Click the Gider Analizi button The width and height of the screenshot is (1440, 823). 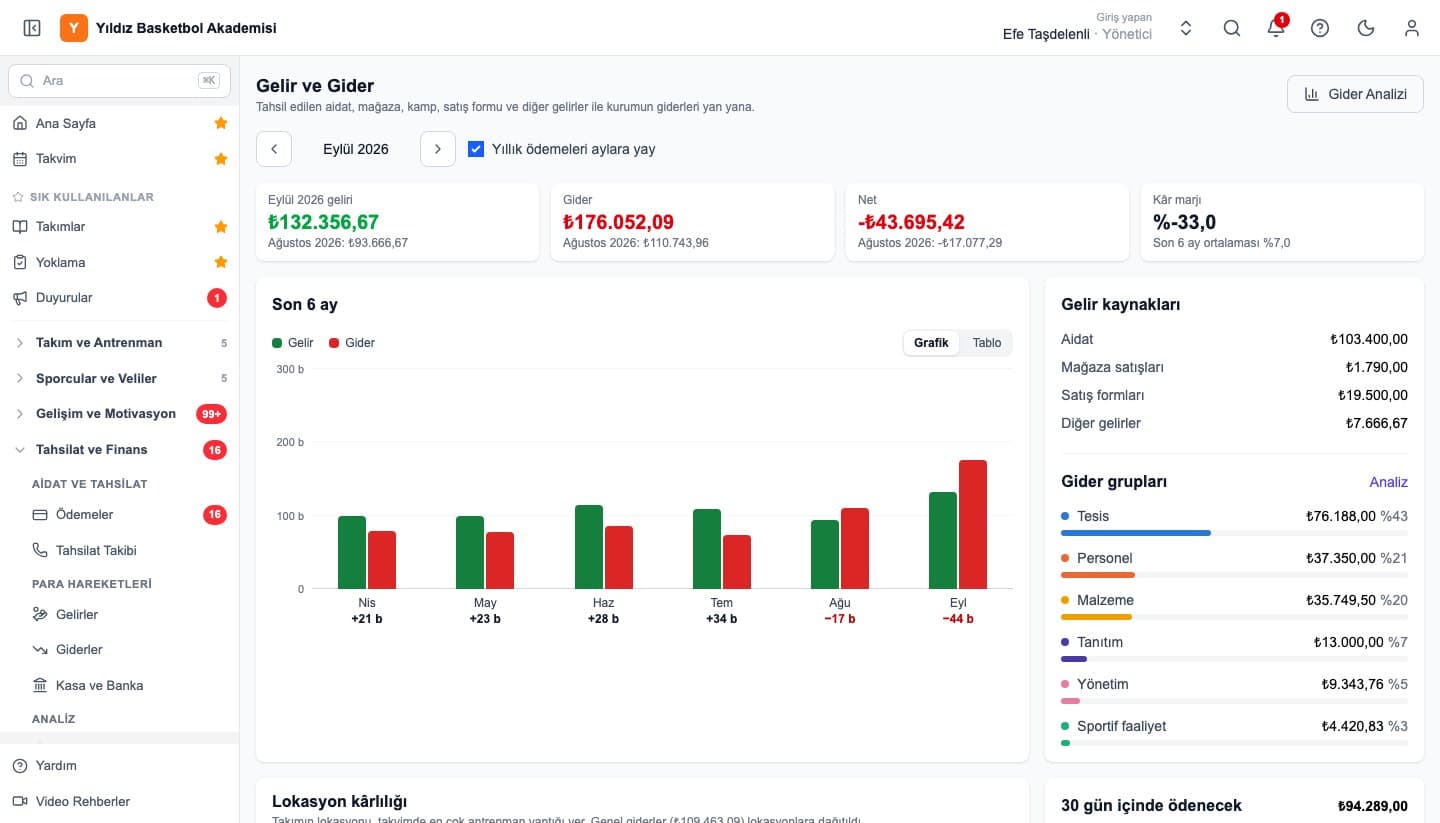(x=1355, y=94)
